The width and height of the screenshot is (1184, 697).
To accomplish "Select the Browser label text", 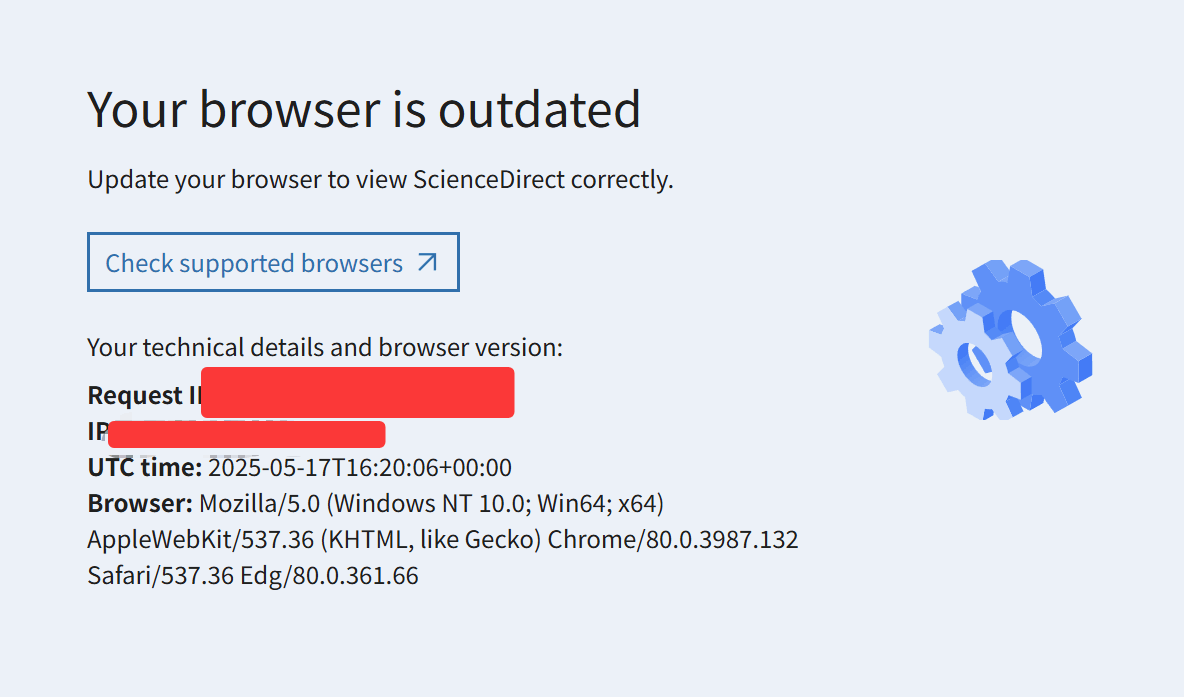I will coord(140,504).
